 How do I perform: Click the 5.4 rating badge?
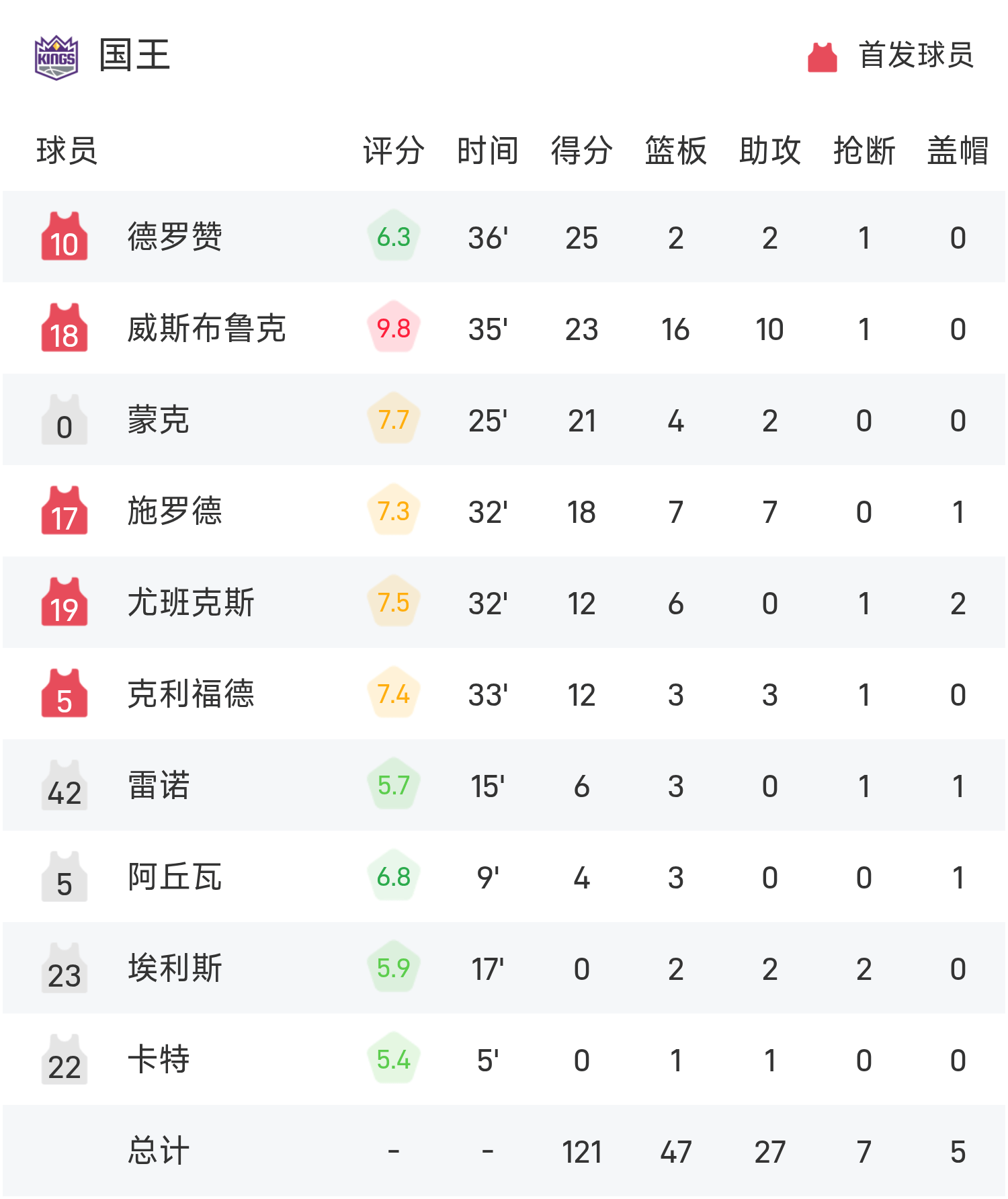click(x=394, y=1059)
